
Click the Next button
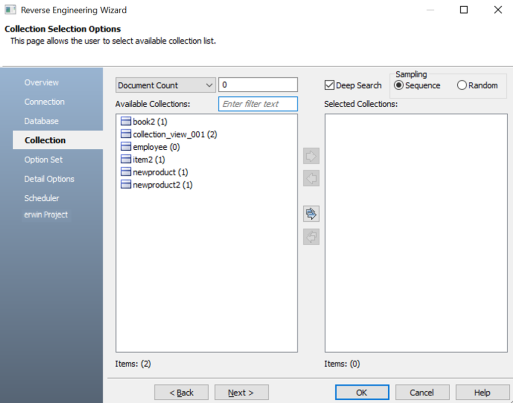(x=241, y=392)
